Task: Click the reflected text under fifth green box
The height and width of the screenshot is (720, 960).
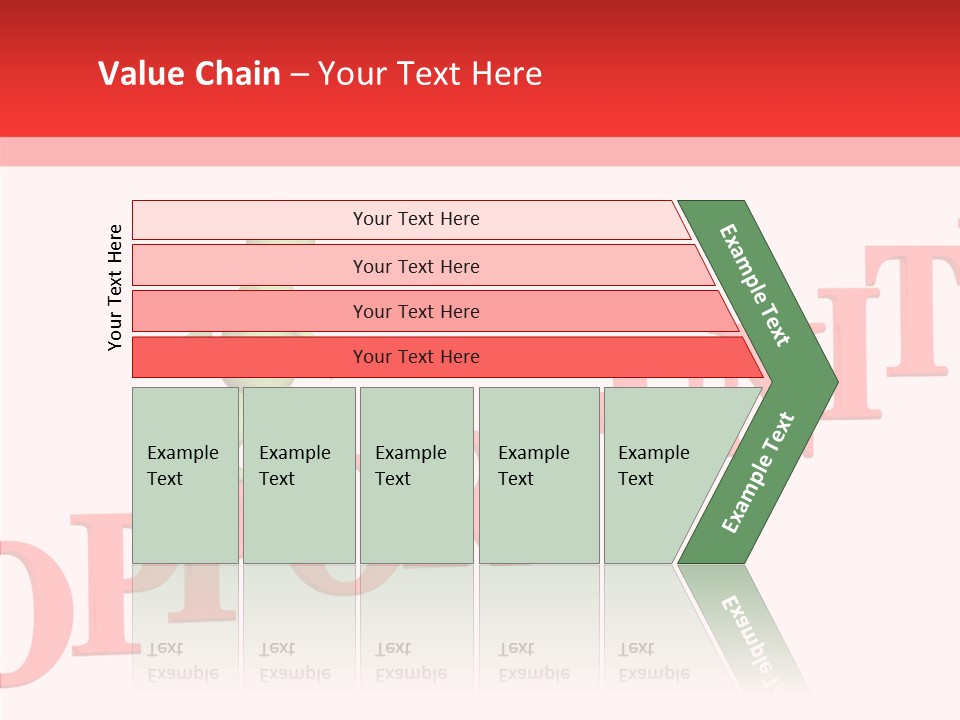Action: 653,660
